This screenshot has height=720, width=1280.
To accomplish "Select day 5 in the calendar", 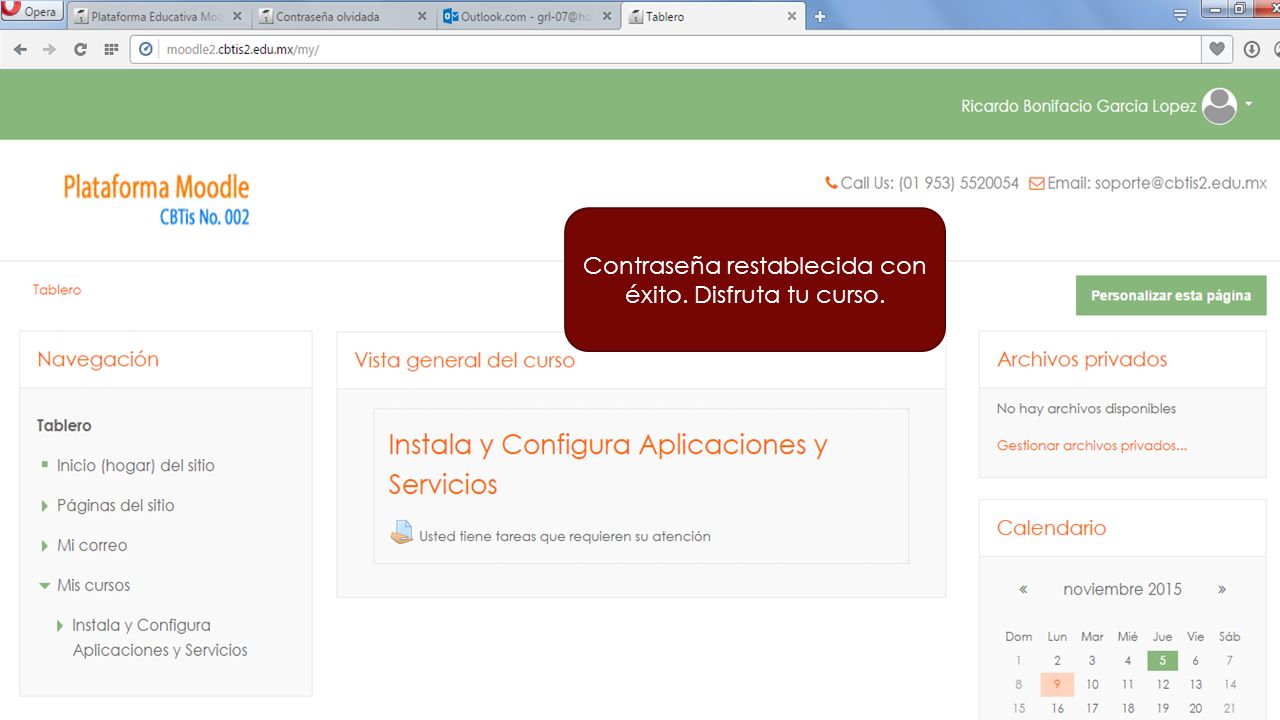I will click(x=1162, y=660).
